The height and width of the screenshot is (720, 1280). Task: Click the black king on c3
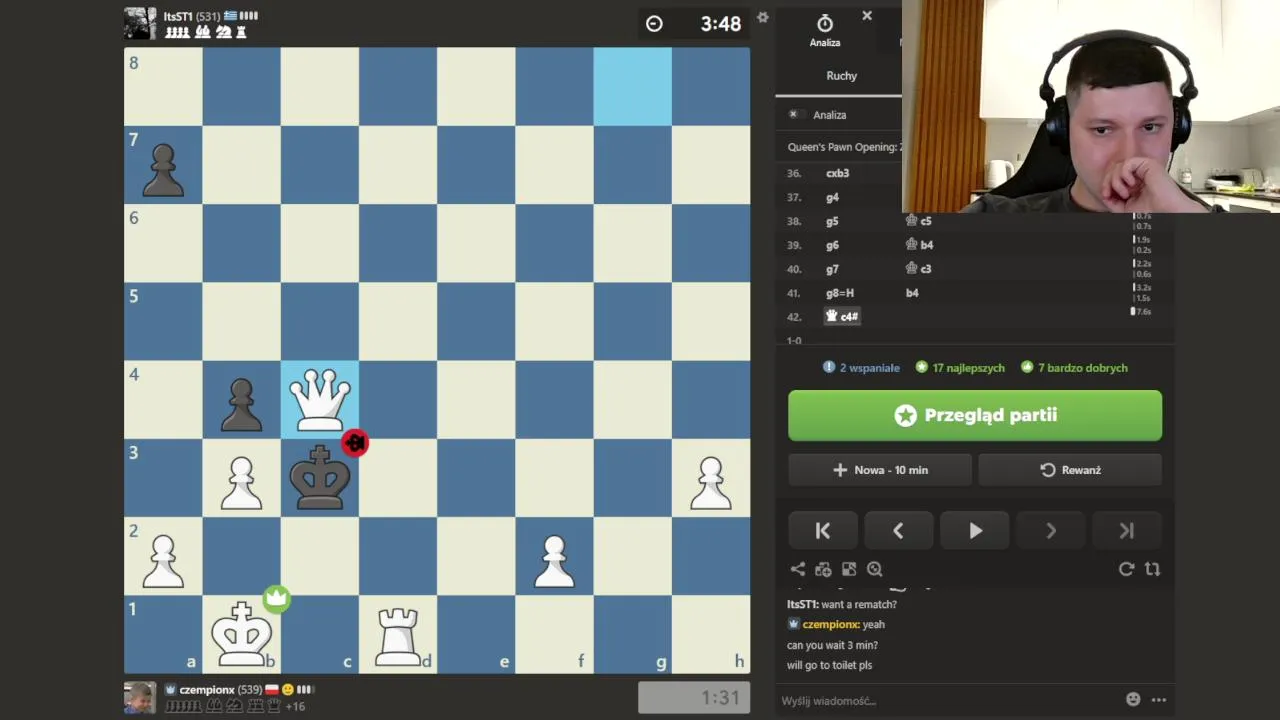(x=320, y=477)
